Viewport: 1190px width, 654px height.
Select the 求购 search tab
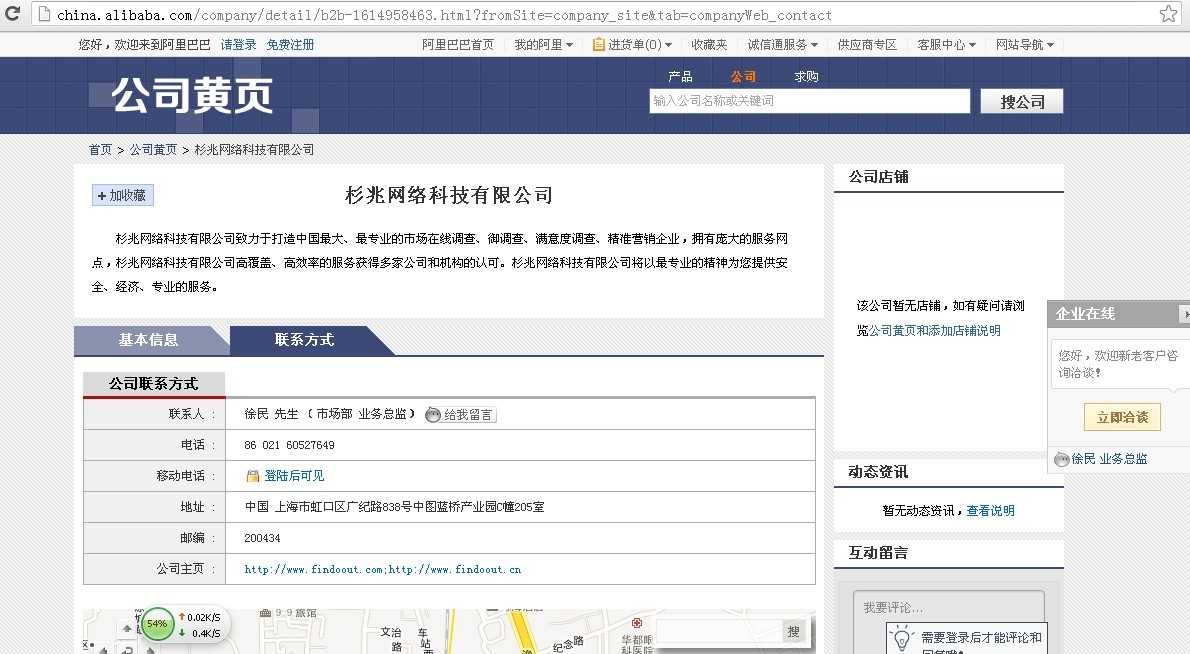[806, 77]
